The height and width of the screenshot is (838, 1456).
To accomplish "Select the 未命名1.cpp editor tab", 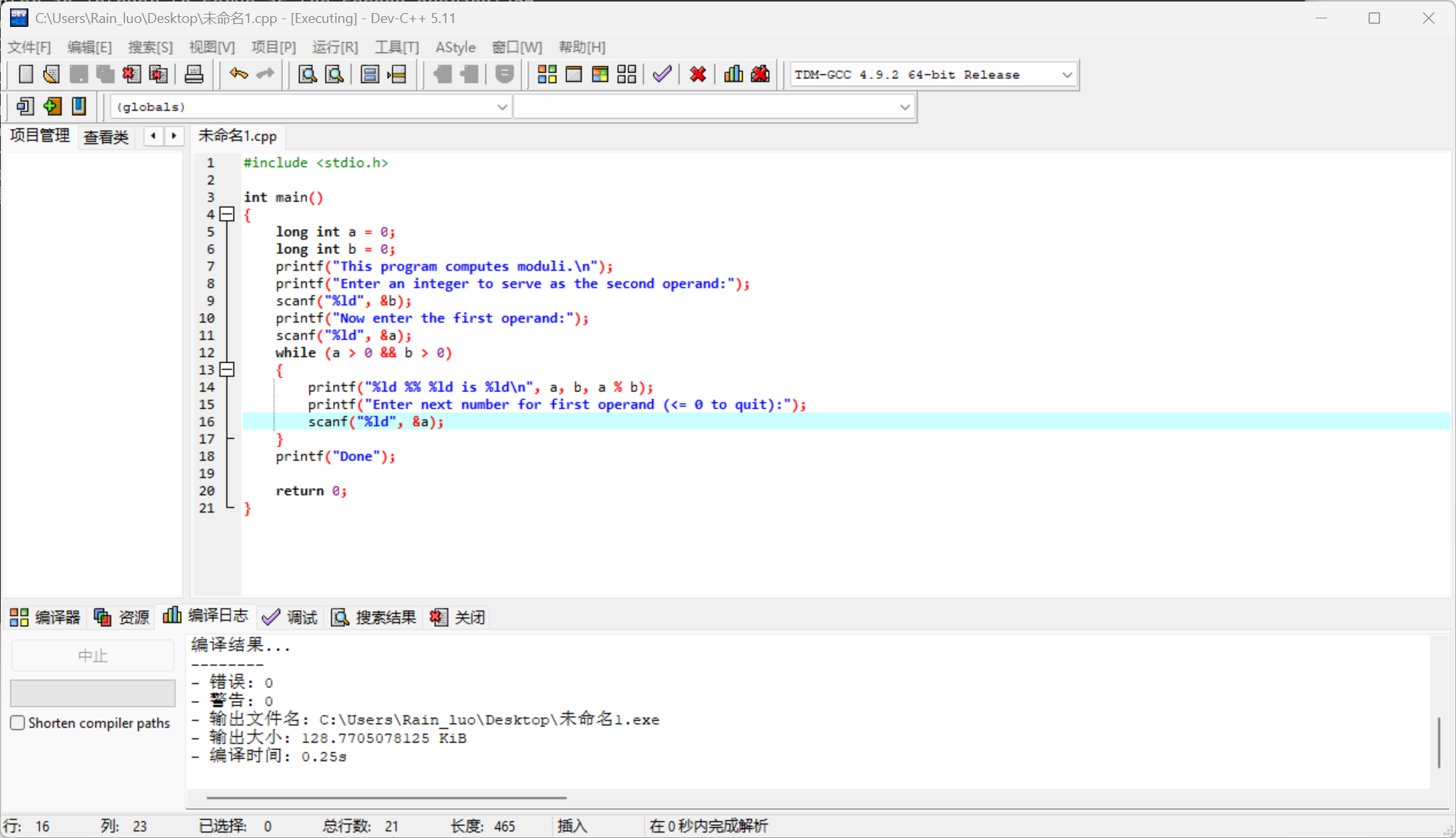I will [x=237, y=136].
